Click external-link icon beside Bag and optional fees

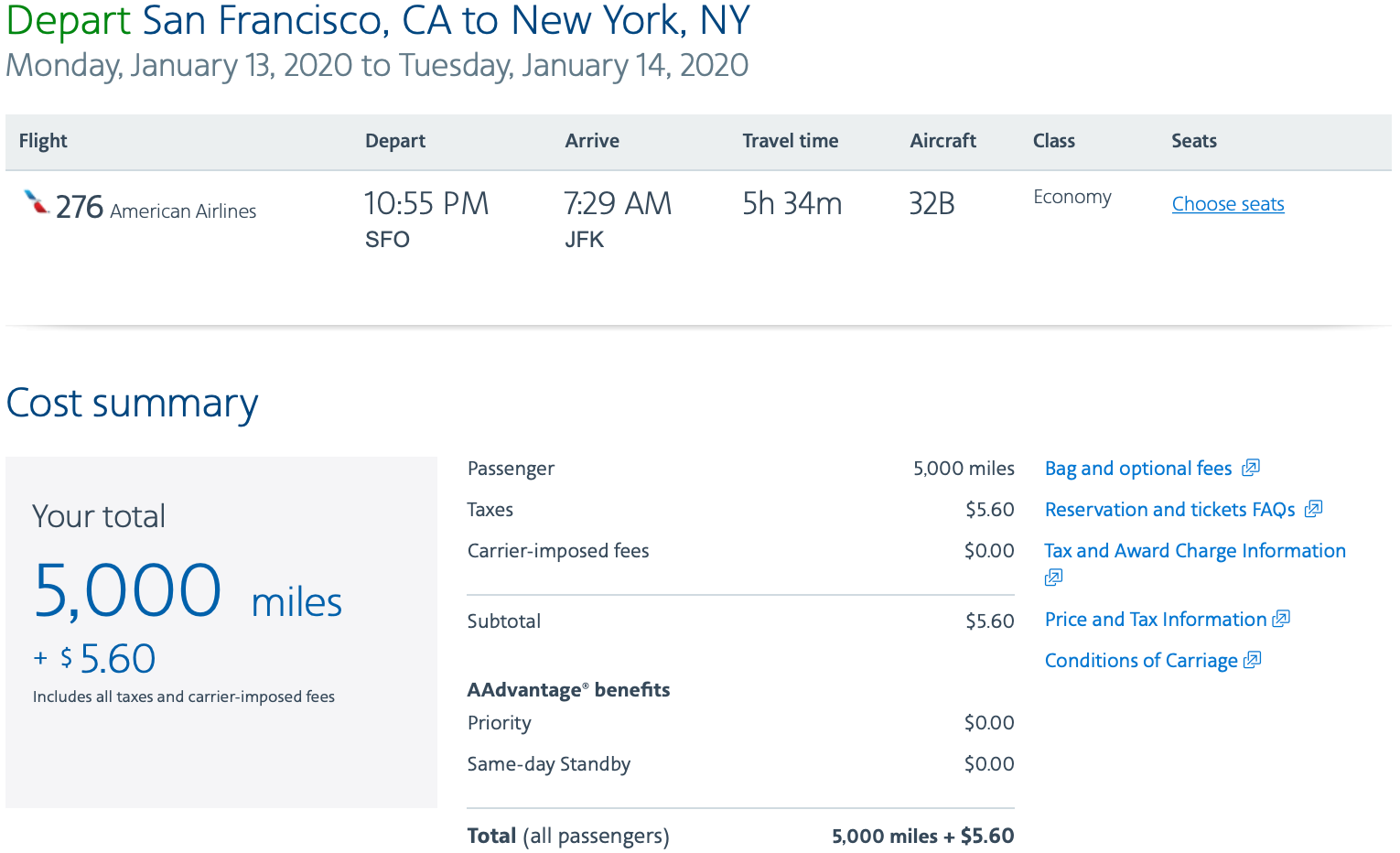[x=1251, y=468]
